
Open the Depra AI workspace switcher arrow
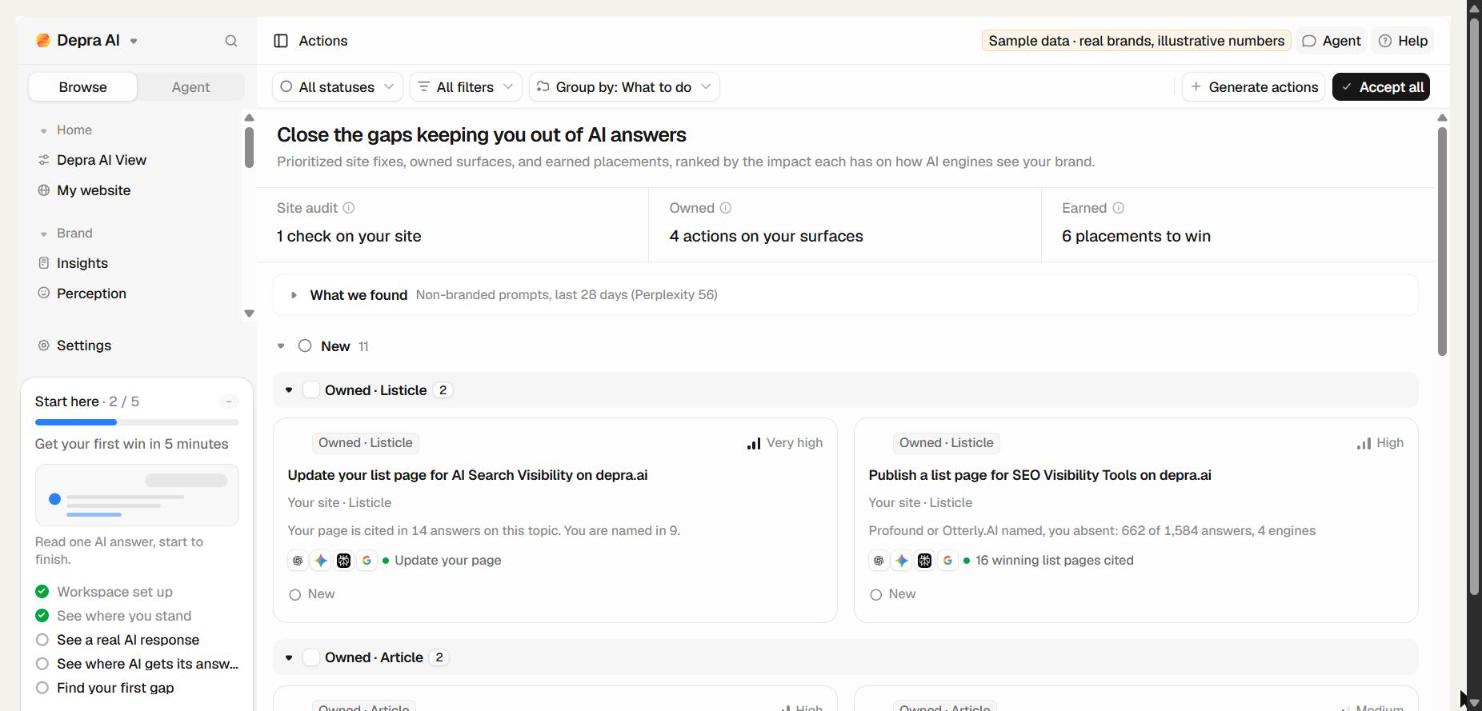click(134, 42)
